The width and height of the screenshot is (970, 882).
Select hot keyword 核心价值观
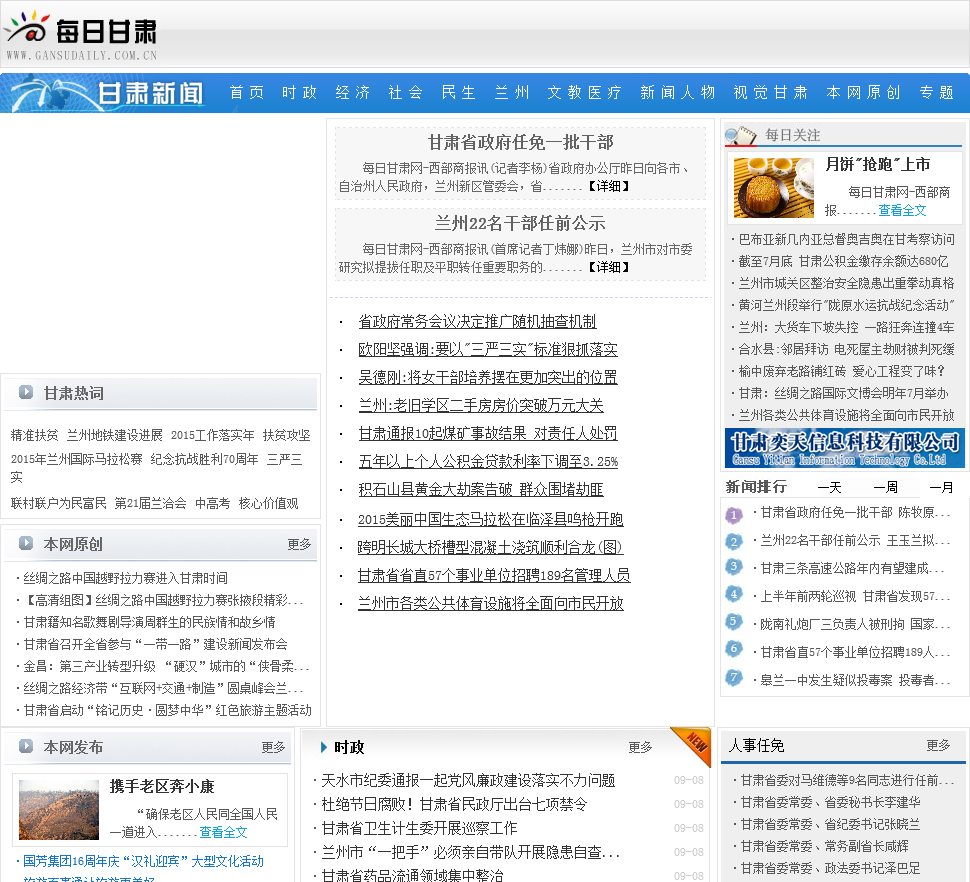[x=268, y=503]
